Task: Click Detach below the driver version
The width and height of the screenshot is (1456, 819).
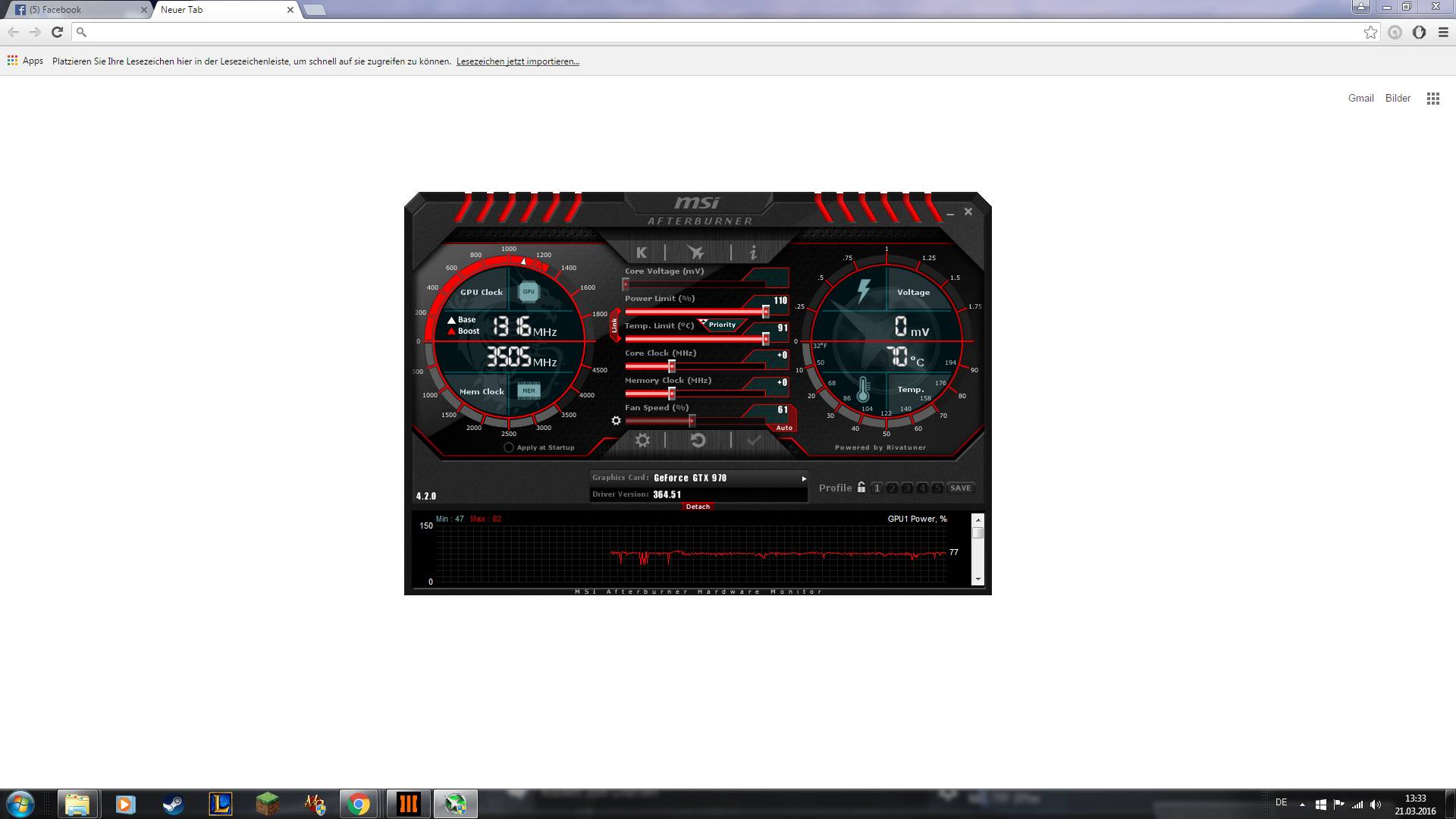Action: click(x=698, y=507)
